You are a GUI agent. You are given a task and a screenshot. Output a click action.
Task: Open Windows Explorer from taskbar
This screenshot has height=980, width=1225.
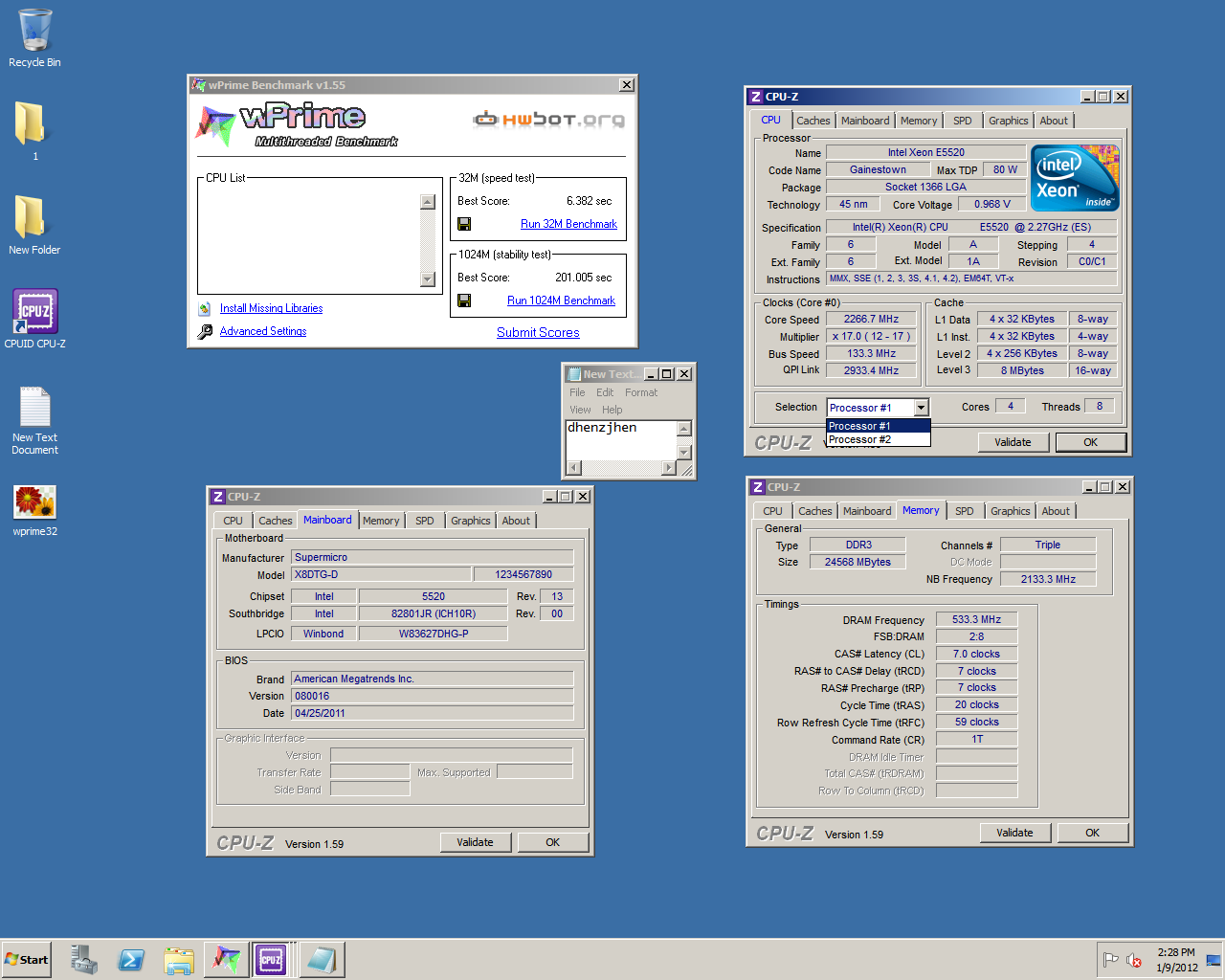click(179, 960)
